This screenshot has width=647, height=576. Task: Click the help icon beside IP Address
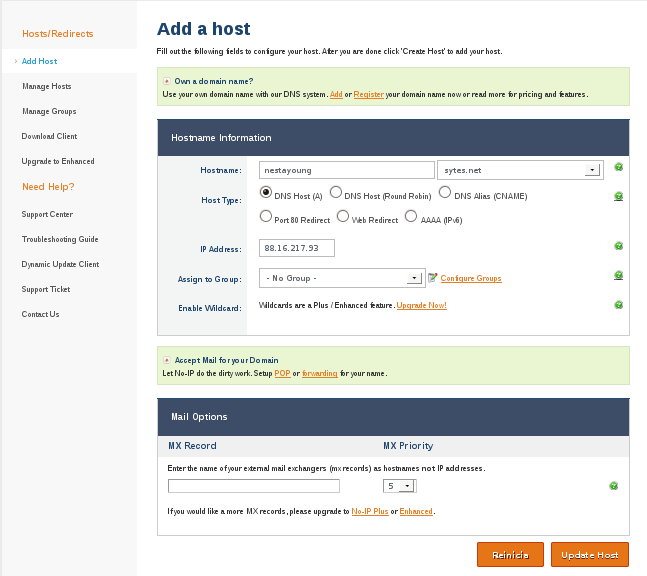click(619, 246)
